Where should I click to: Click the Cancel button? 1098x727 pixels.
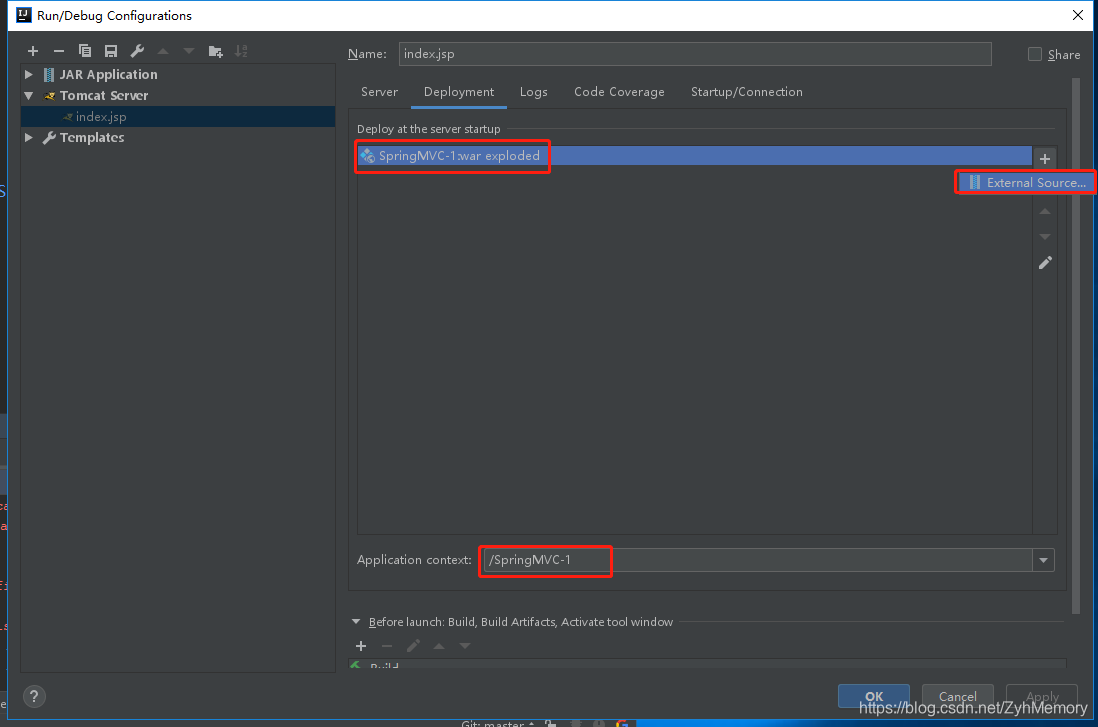coord(957,696)
